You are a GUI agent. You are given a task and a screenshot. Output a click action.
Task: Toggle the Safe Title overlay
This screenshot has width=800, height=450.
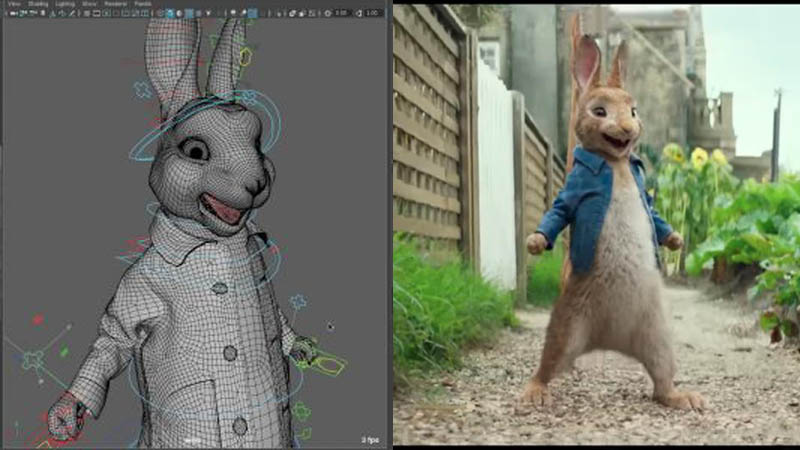click(145, 13)
